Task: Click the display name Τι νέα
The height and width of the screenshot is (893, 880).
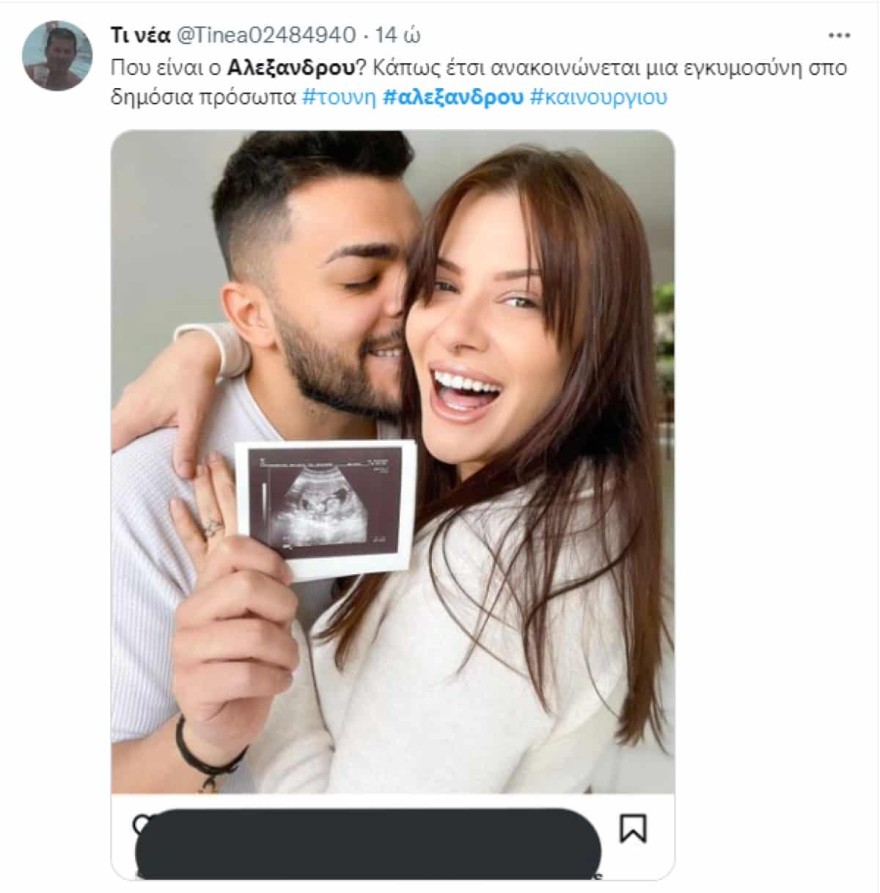Action: [140, 36]
